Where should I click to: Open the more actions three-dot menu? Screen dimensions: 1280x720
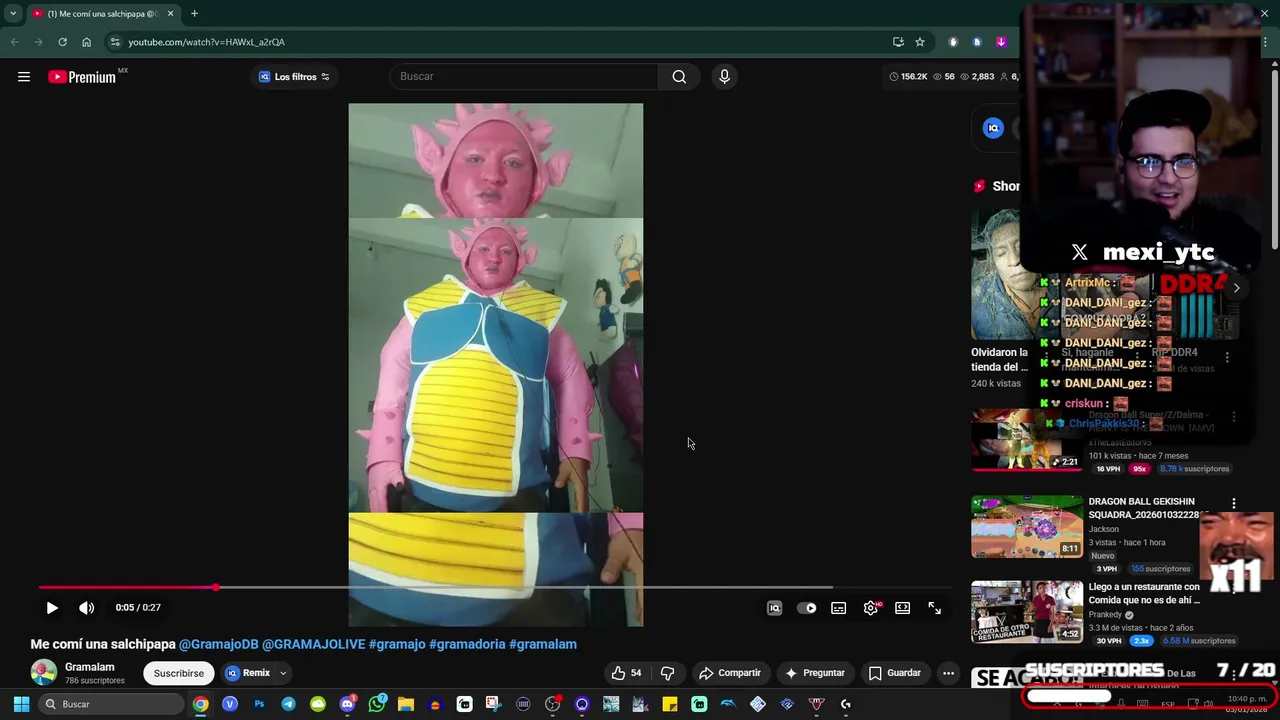(948, 673)
